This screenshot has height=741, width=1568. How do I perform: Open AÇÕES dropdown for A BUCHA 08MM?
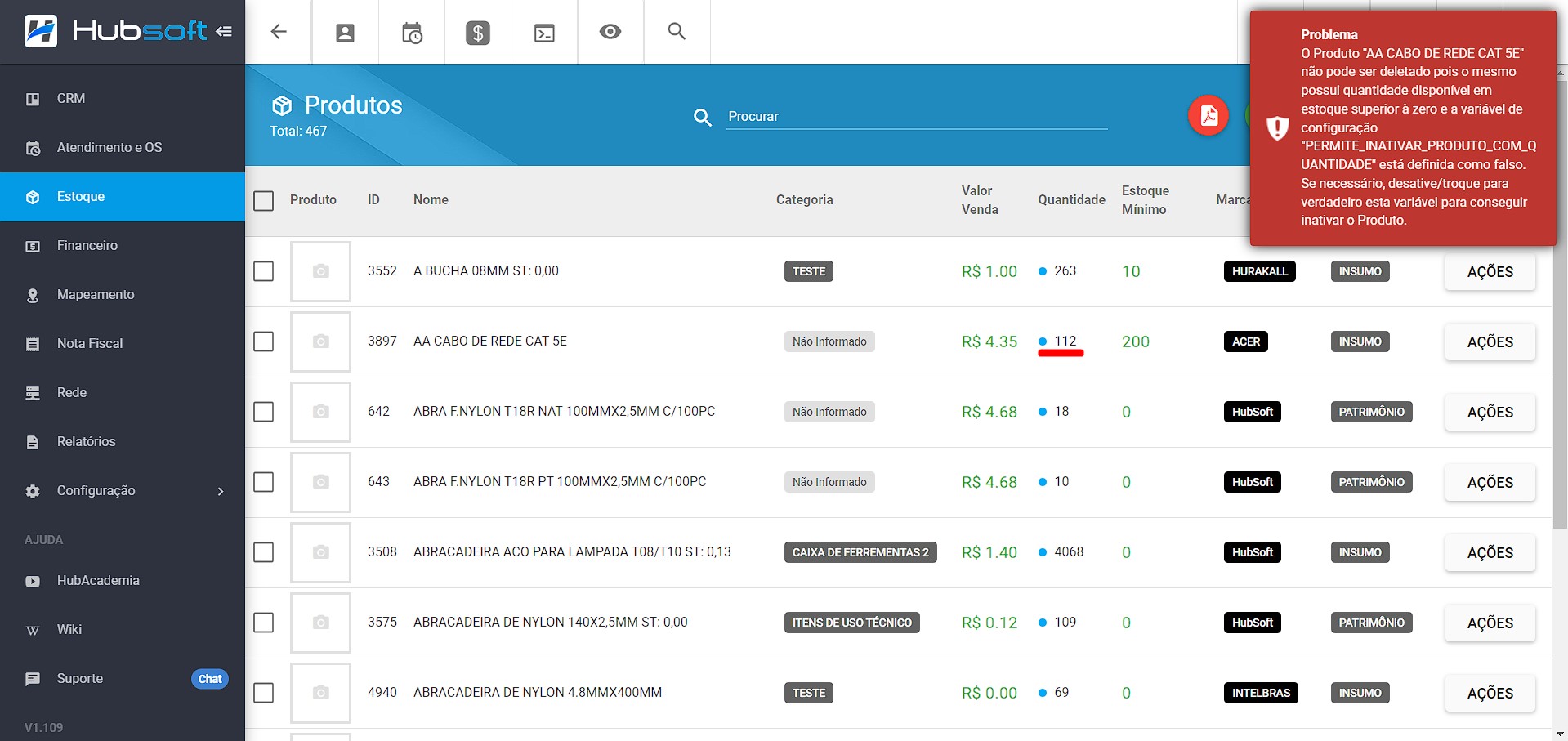[1490, 272]
